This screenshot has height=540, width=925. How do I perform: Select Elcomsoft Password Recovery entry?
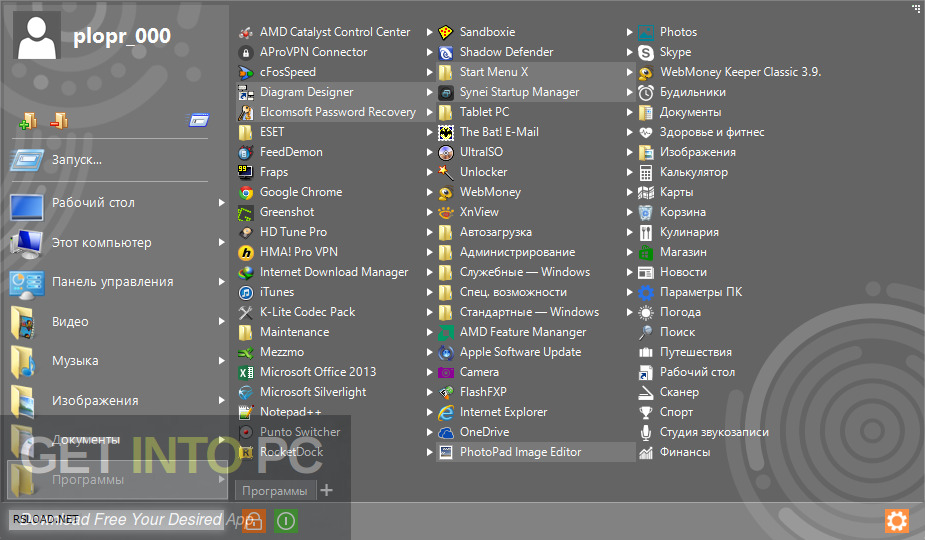coord(335,112)
